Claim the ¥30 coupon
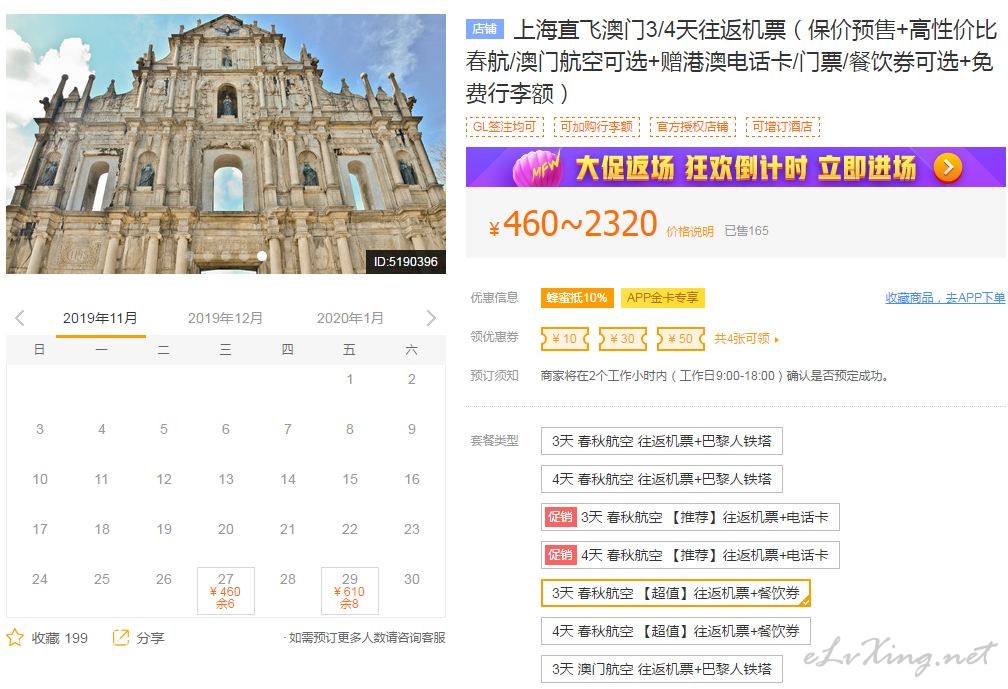The image size is (1008, 689). click(622, 339)
